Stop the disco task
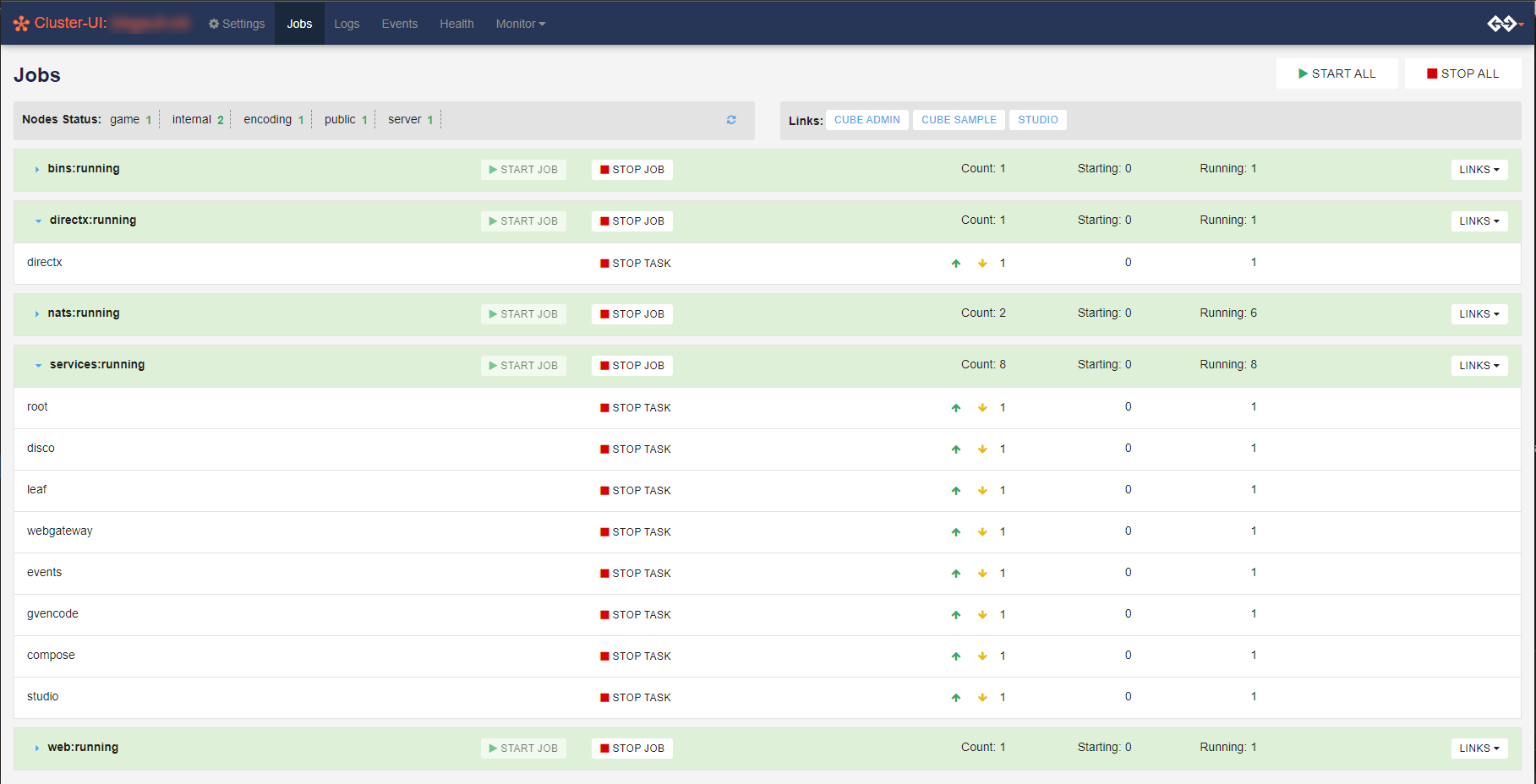 click(x=636, y=449)
